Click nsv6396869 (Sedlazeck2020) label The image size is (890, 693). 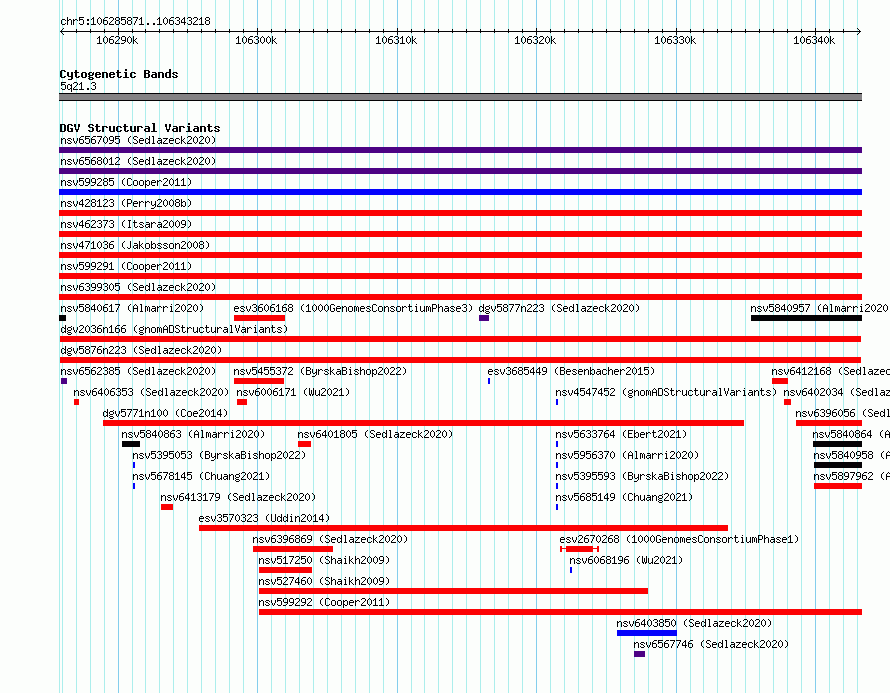coord(330,539)
